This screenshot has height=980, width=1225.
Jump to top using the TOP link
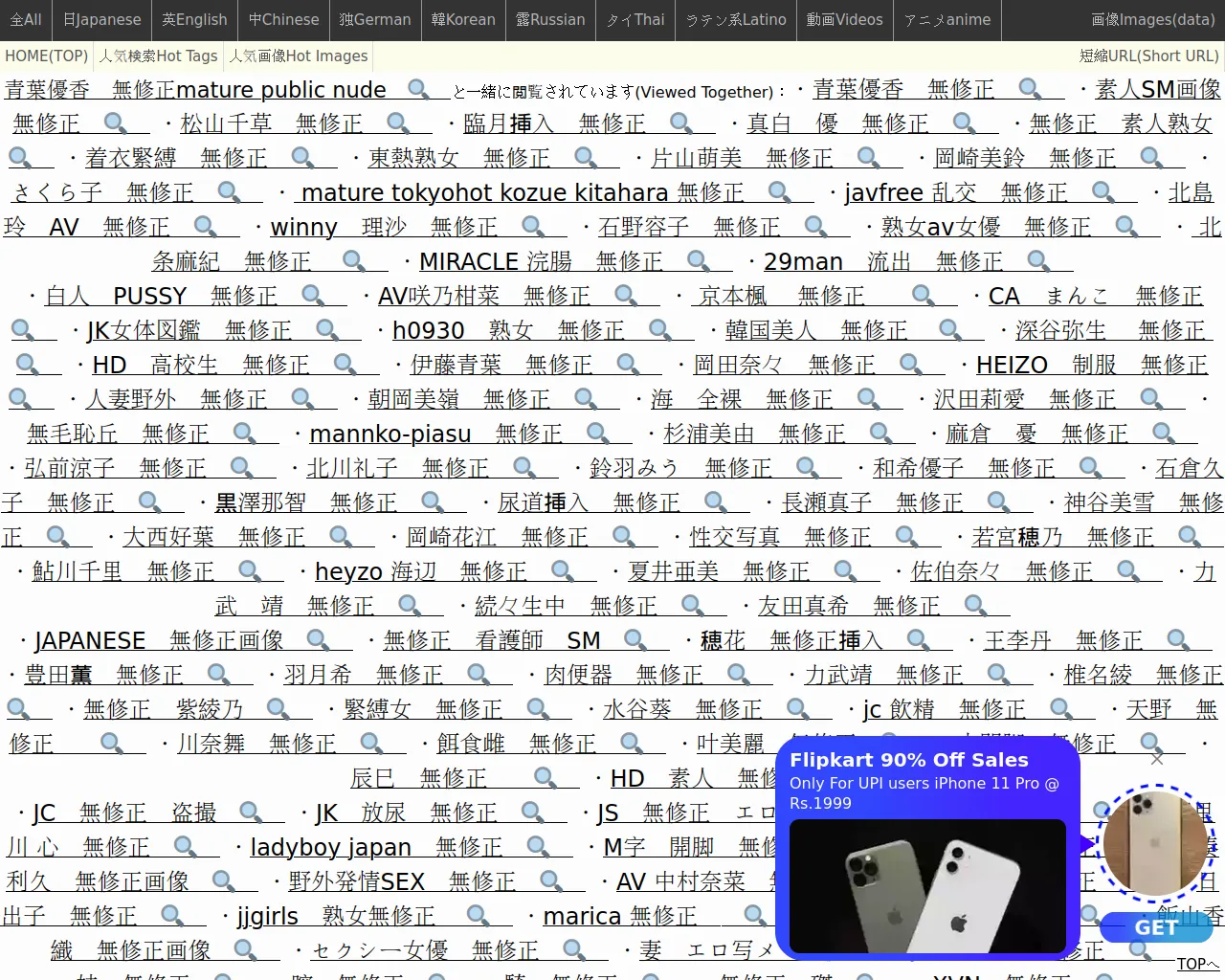click(1197, 964)
